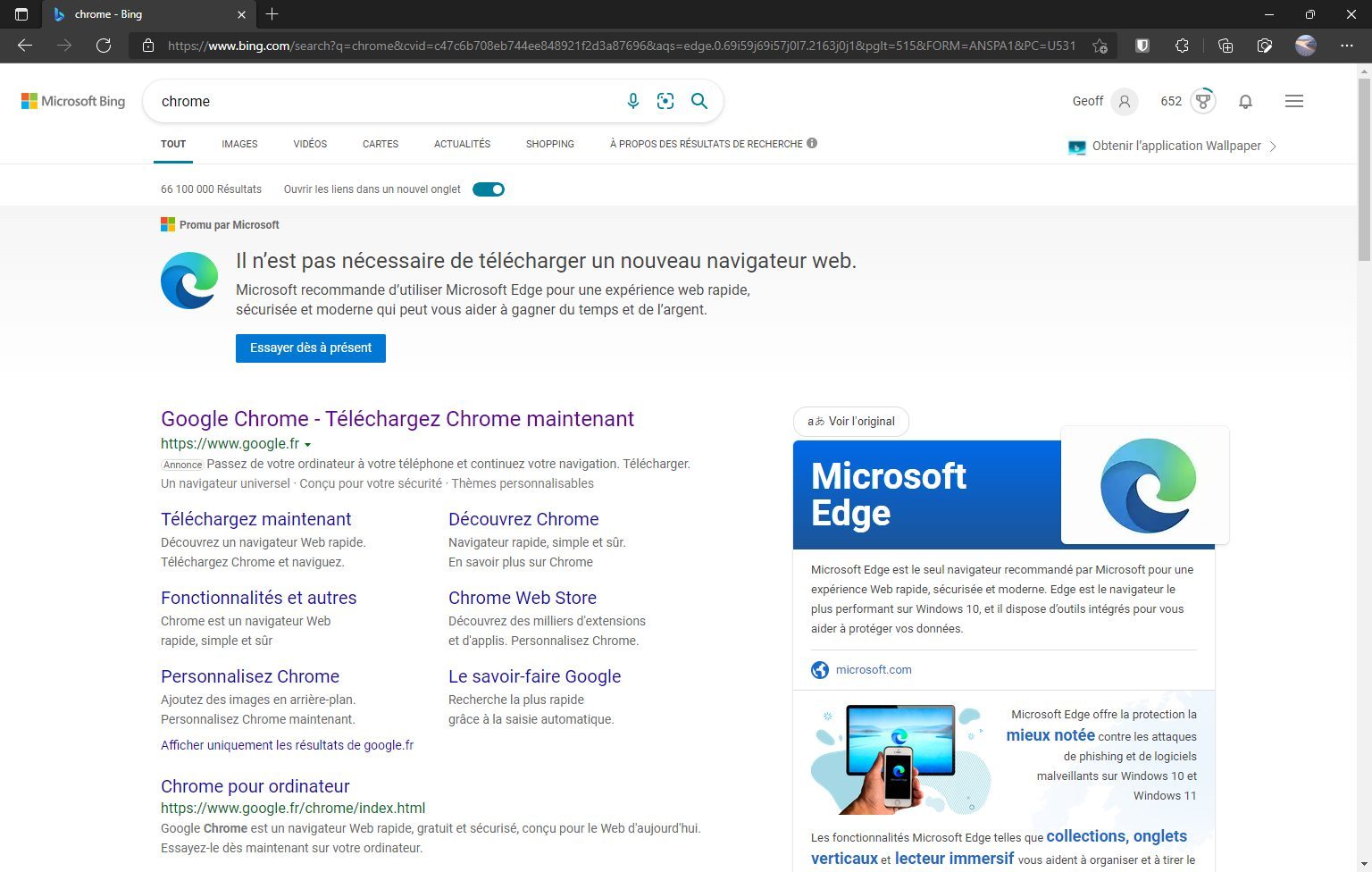Image resolution: width=1372 pixels, height=872 pixels.
Task: Click the 66 100 000 Résultats text
Action: click(211, 189)
